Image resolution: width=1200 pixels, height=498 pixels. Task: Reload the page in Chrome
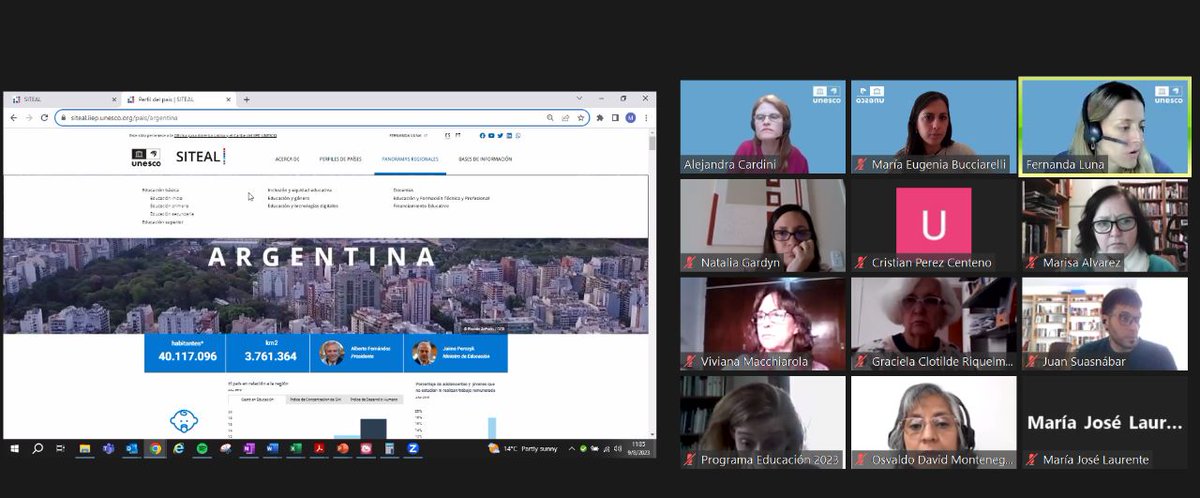(x=44, y=117)
